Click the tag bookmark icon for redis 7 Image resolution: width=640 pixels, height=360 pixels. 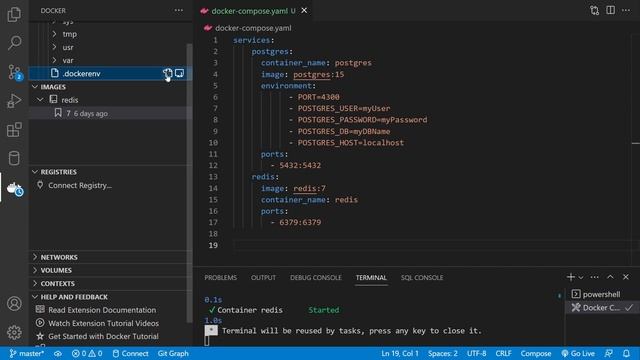pos(58,113)
